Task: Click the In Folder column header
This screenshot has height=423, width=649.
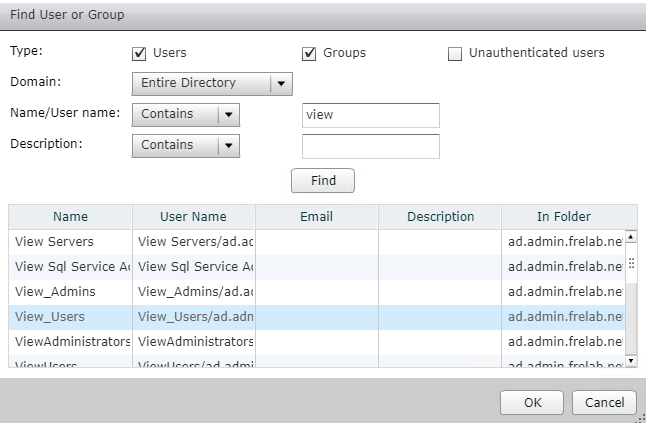Action: [563, 217]
